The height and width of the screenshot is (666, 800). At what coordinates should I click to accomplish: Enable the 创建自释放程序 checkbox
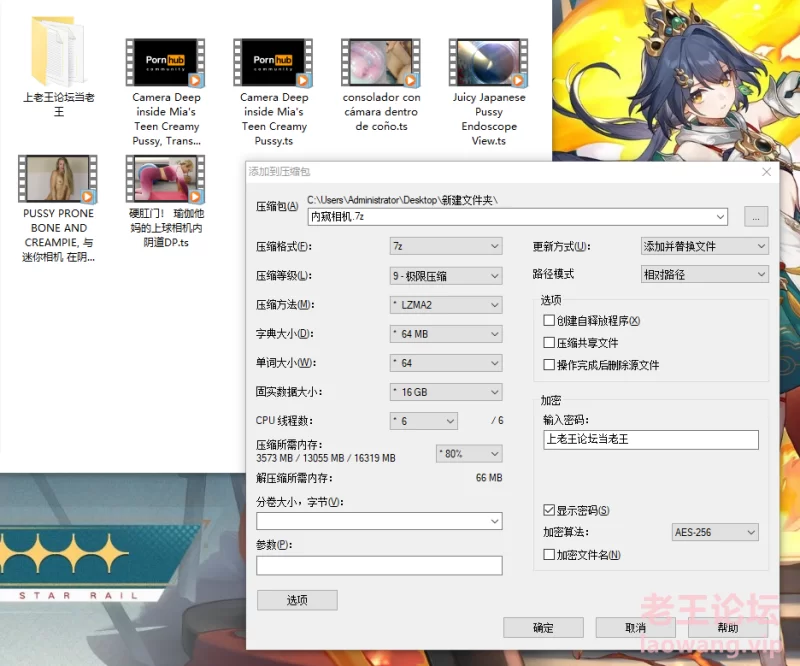pos(549,320)
